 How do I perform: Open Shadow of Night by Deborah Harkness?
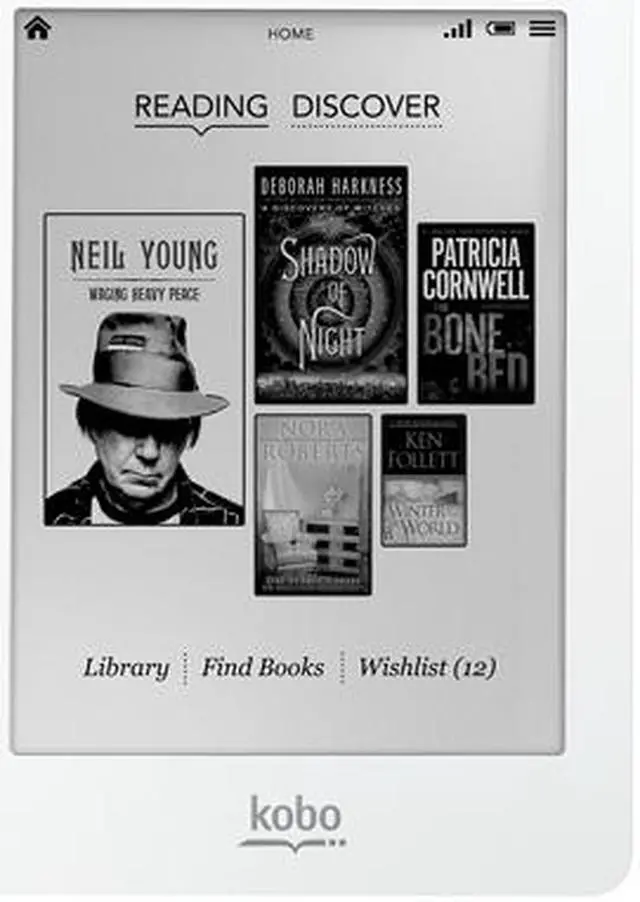pos(331,285)
